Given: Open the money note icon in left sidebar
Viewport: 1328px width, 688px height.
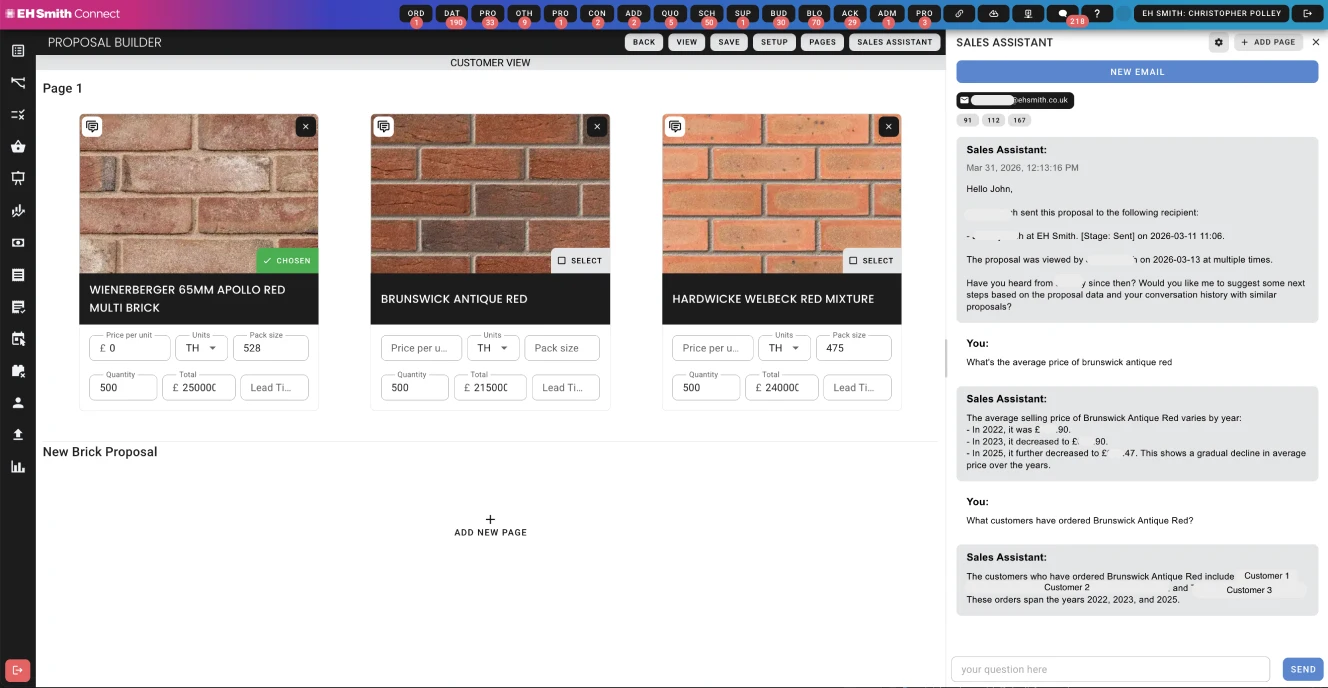Looking at the screenshot, I should [18, 243].
